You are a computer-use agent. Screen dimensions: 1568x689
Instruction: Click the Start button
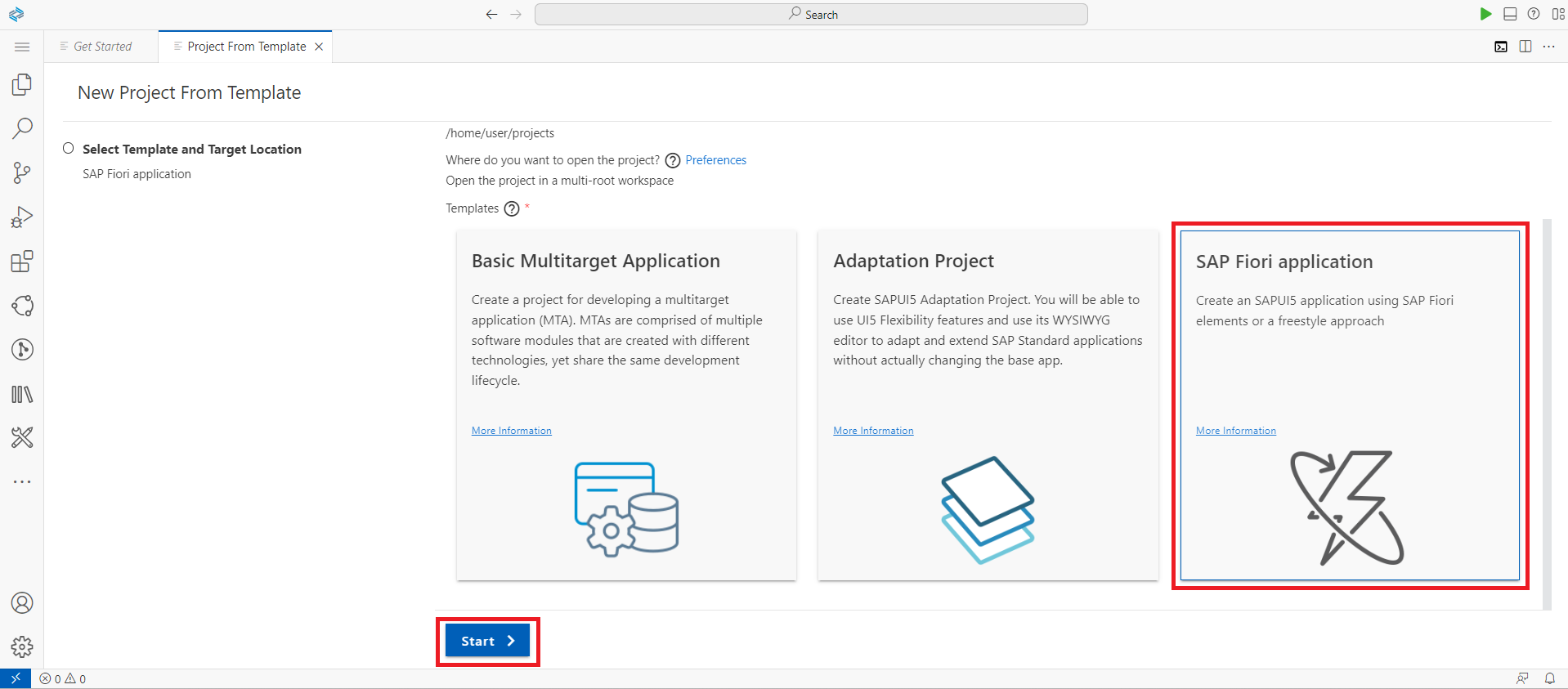coord(487,642)
